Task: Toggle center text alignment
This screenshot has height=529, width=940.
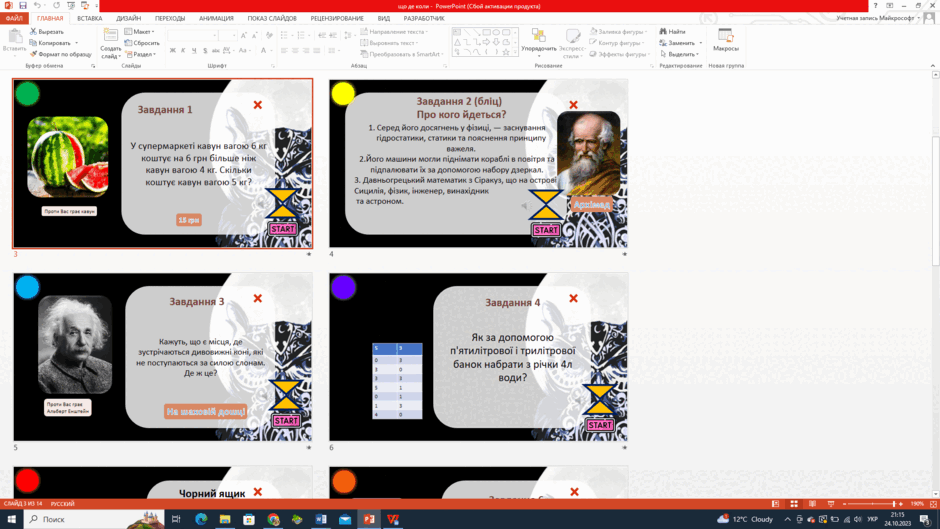Action: point(295,51)
